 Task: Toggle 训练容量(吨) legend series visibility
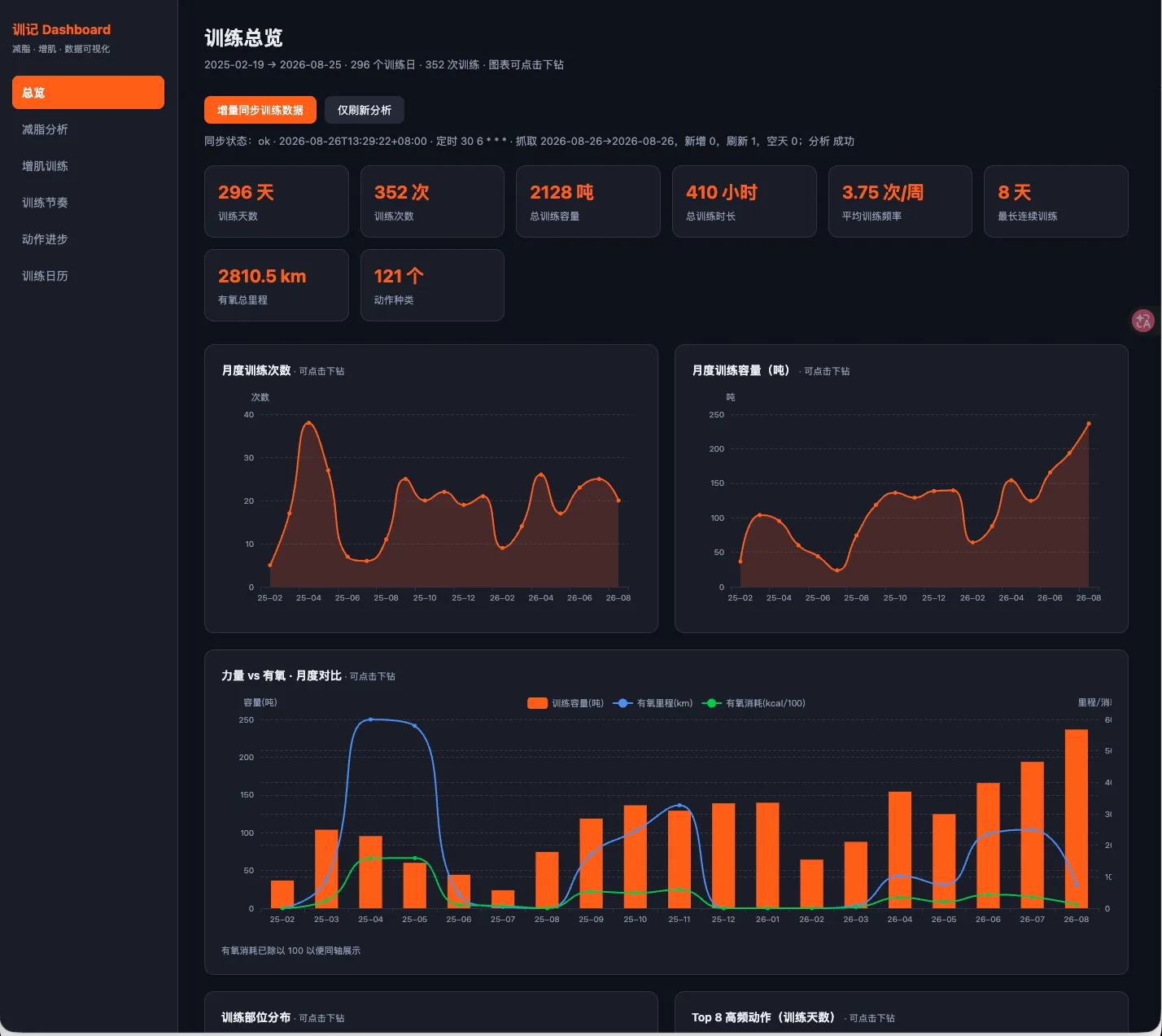pos(566,703)
